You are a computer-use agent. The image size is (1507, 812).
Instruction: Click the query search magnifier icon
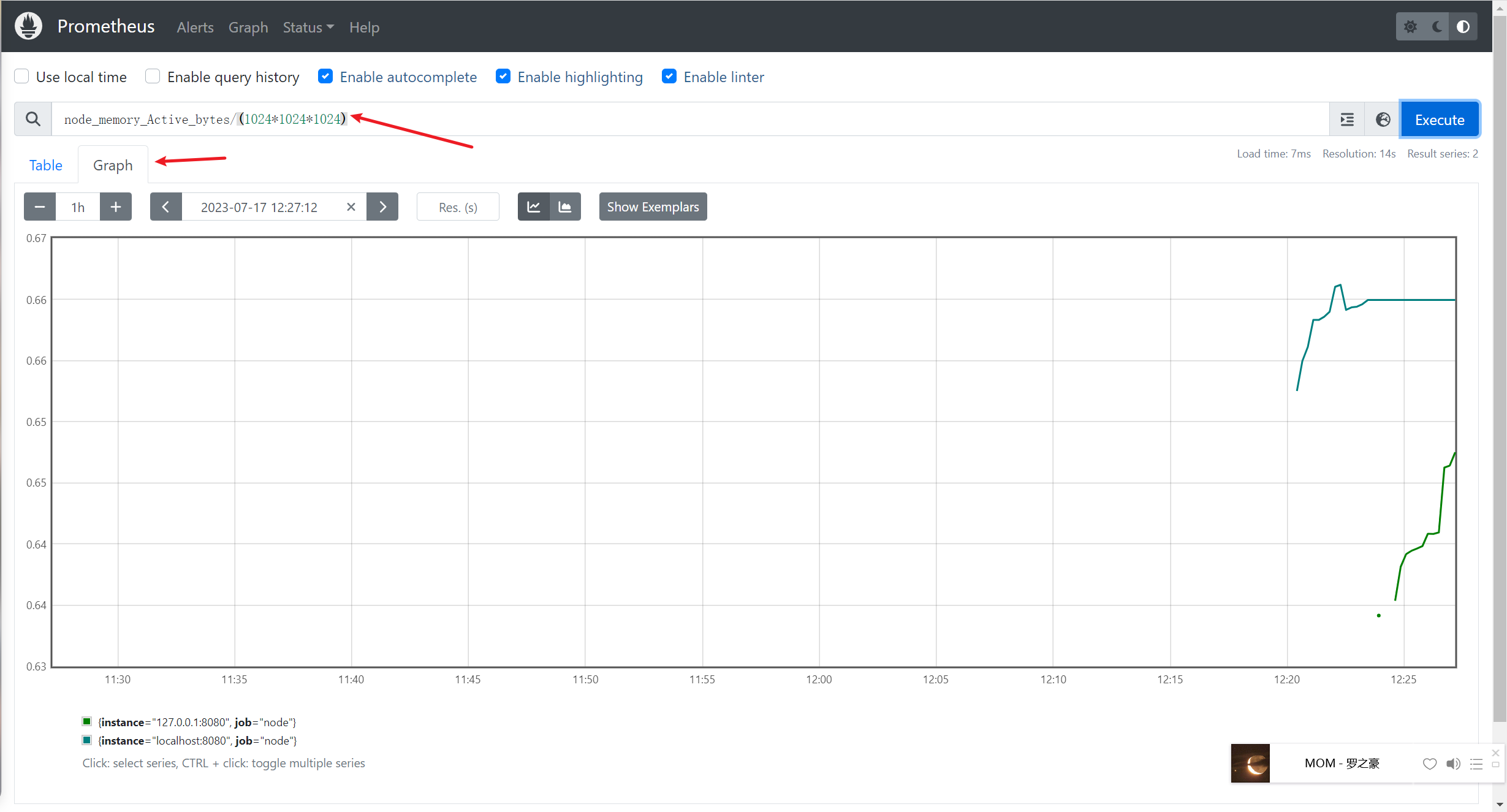33,119
